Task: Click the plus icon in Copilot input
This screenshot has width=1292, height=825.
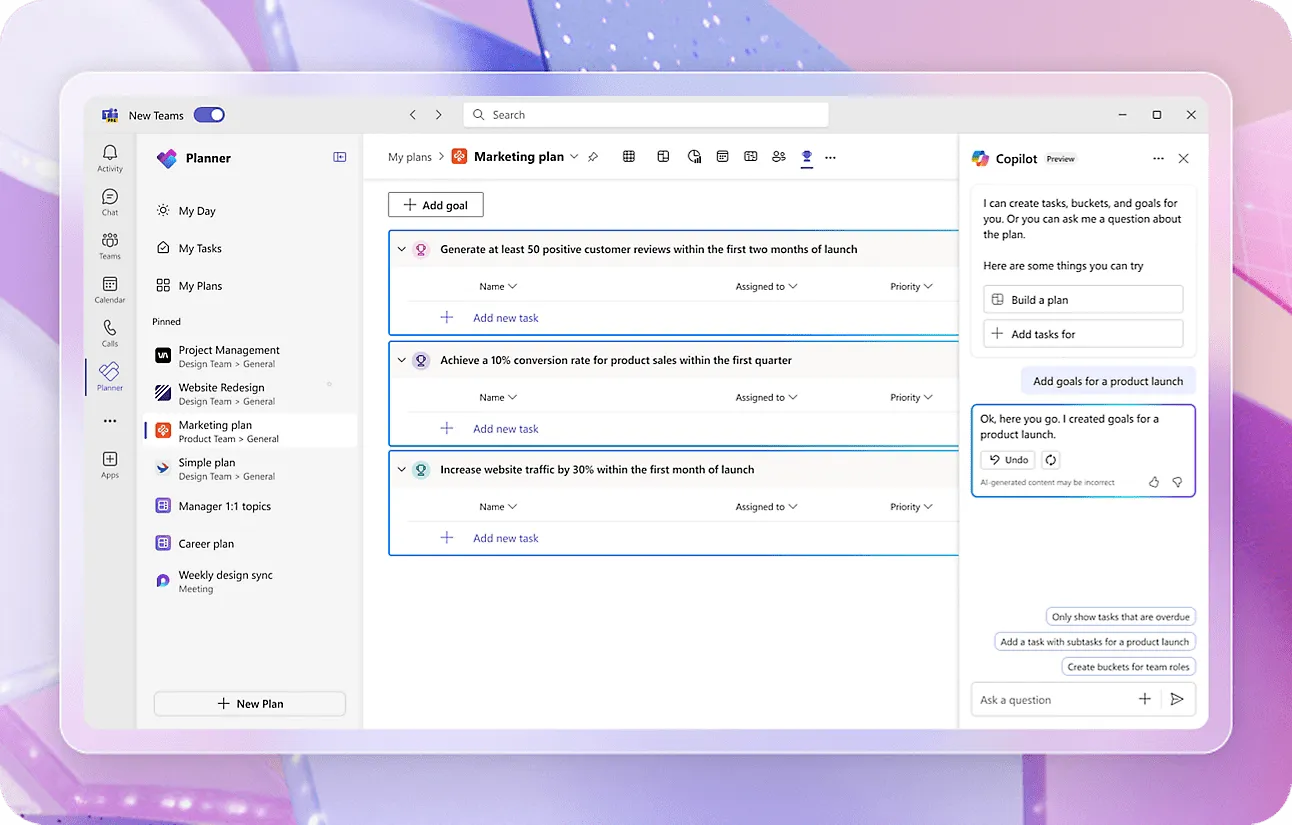Action: pyautogui.click(x=1145, y=699)
